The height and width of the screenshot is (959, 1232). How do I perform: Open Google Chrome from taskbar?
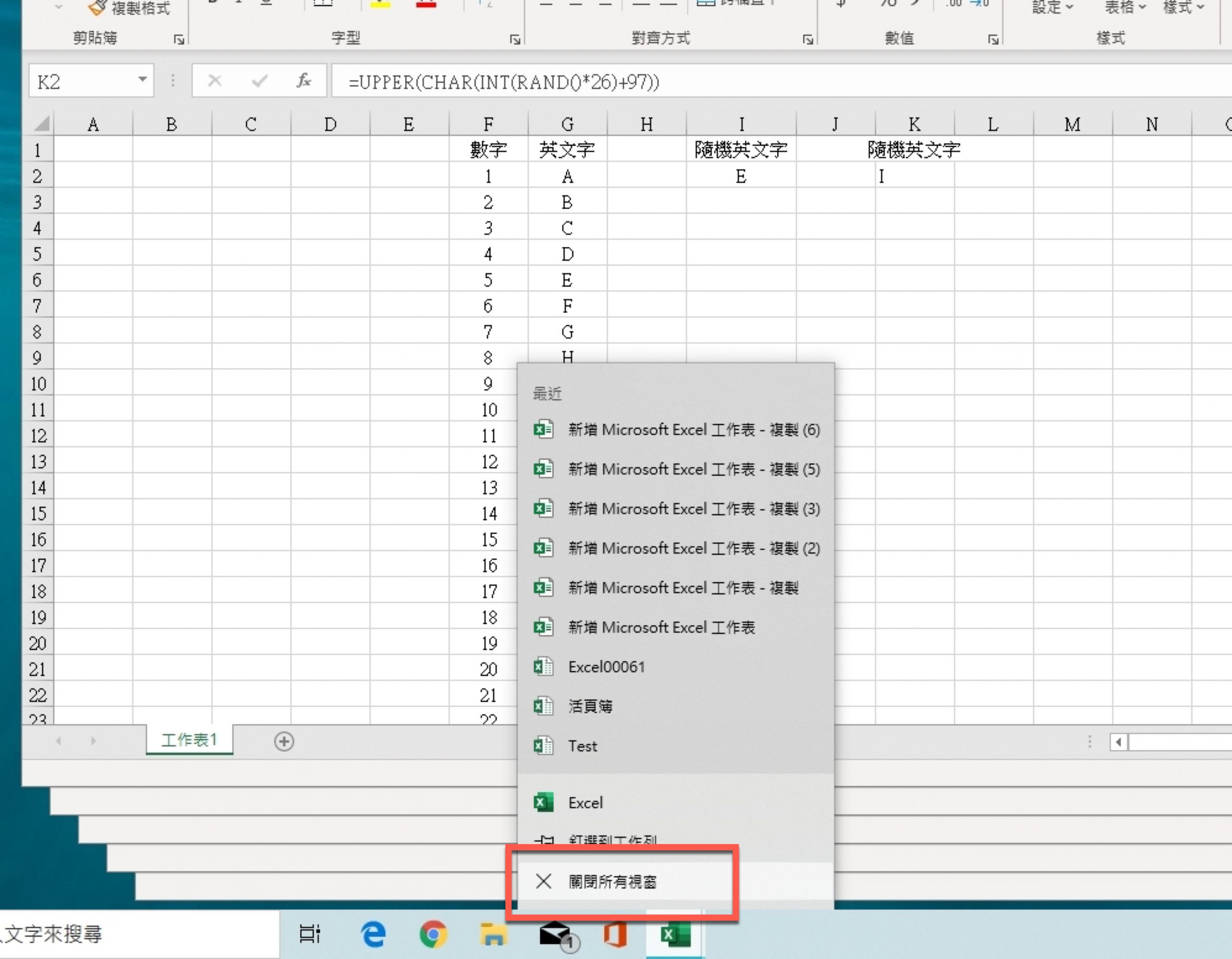pos(433,934)
